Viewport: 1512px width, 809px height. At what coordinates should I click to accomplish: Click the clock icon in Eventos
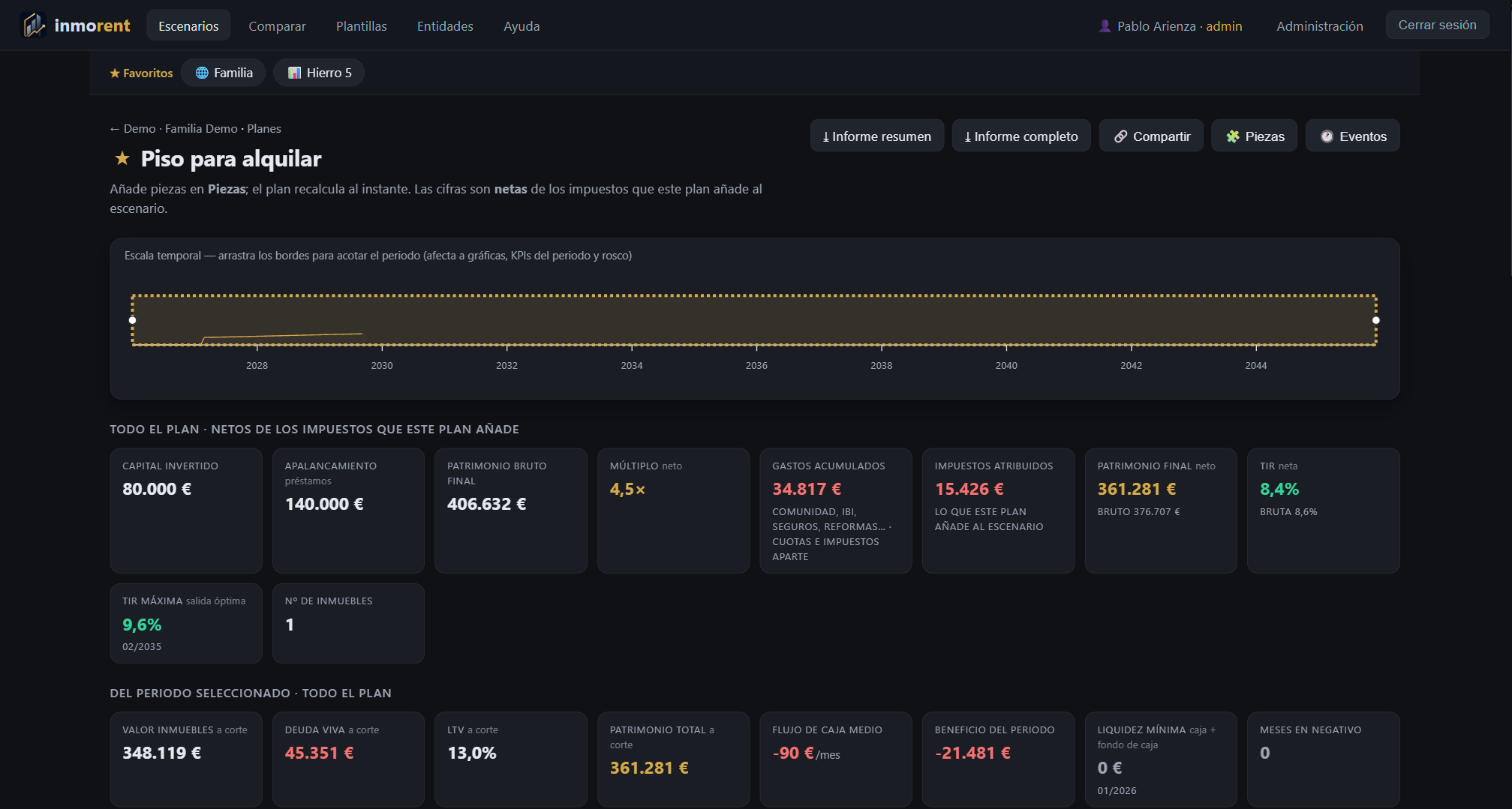[1327, 136]
